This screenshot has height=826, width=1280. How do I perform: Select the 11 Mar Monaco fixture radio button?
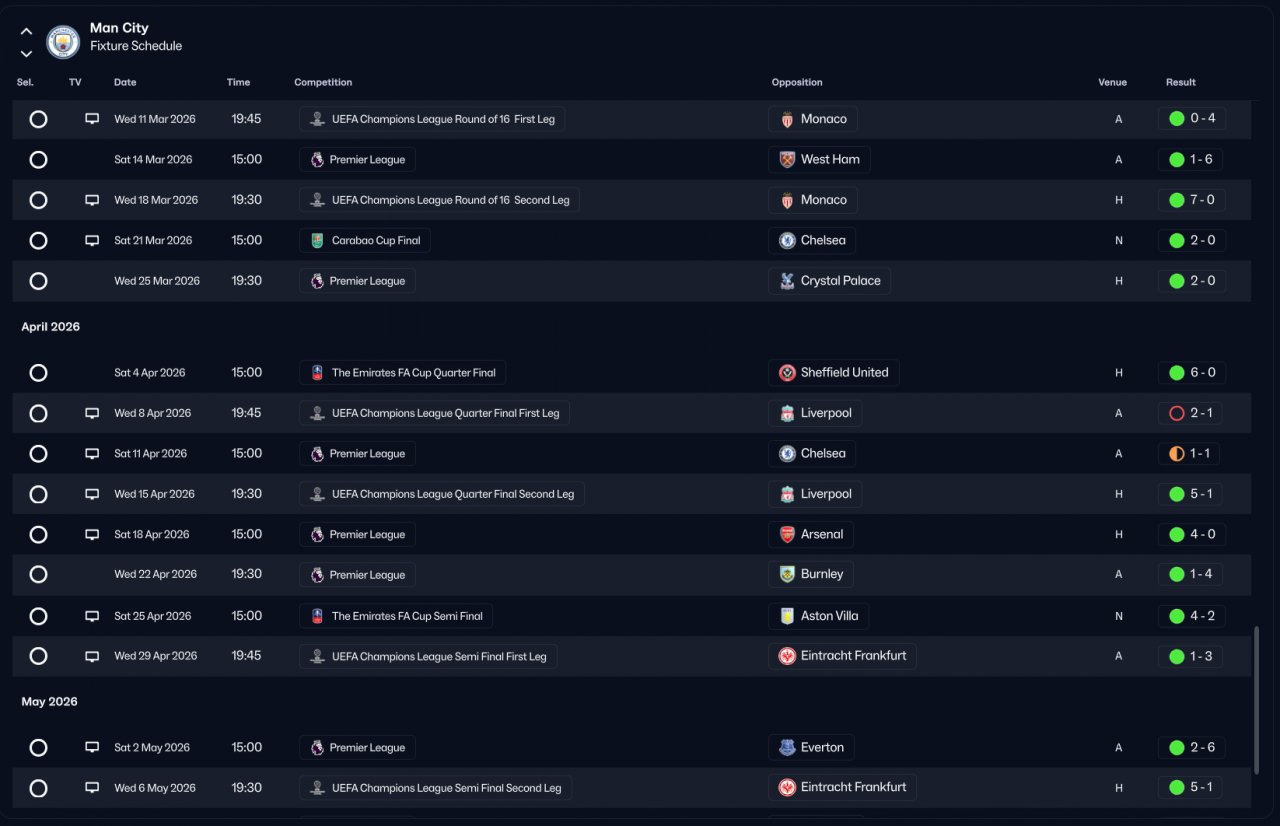coord(38,119)
